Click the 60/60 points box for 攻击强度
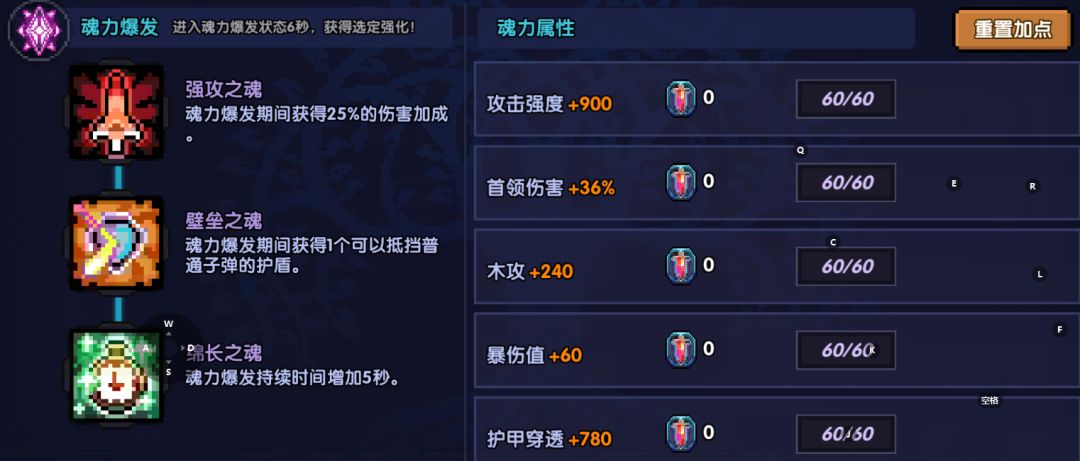Image resolution: width=1080 pixels, height=461 pixels. tap(845, 99)
